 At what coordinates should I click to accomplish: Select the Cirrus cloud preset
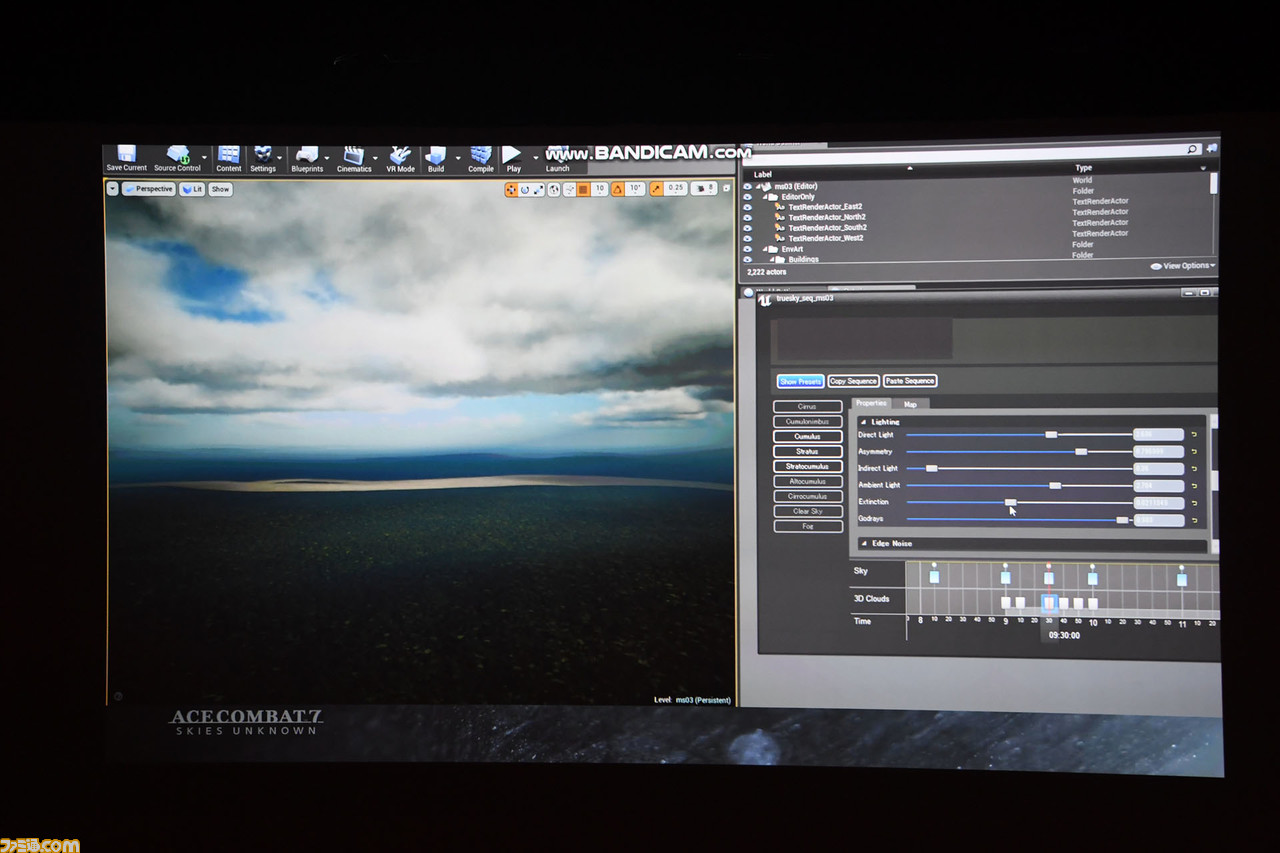click(807, 407)
